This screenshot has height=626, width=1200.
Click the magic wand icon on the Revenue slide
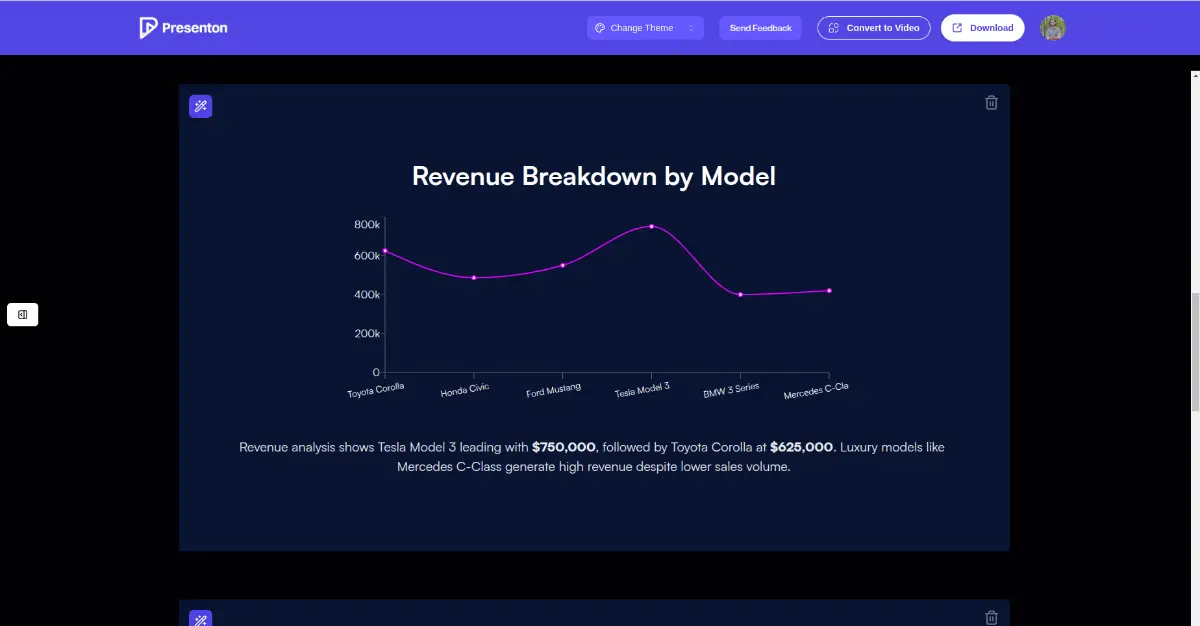coord(201,106)
